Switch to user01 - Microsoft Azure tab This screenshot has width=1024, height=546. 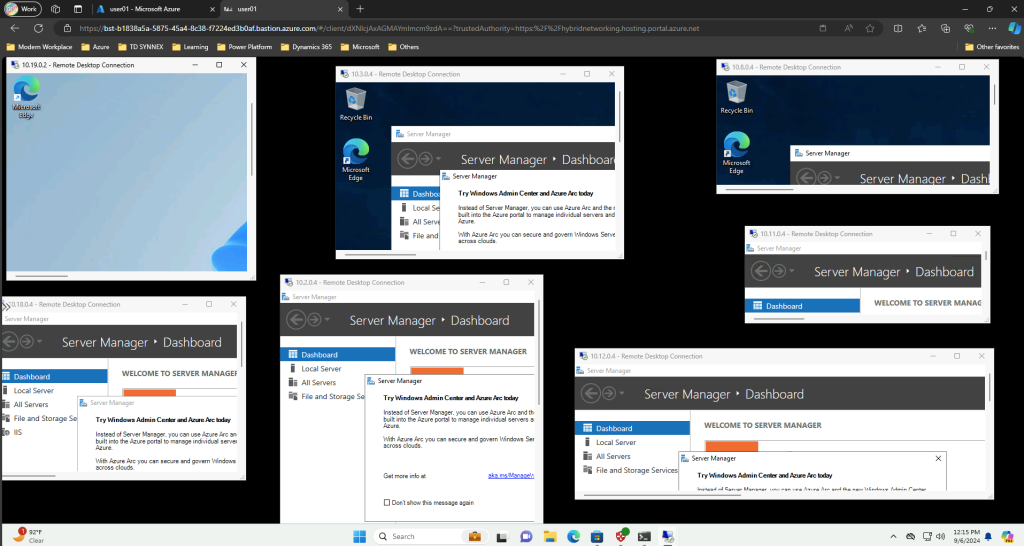pos(155,9)
